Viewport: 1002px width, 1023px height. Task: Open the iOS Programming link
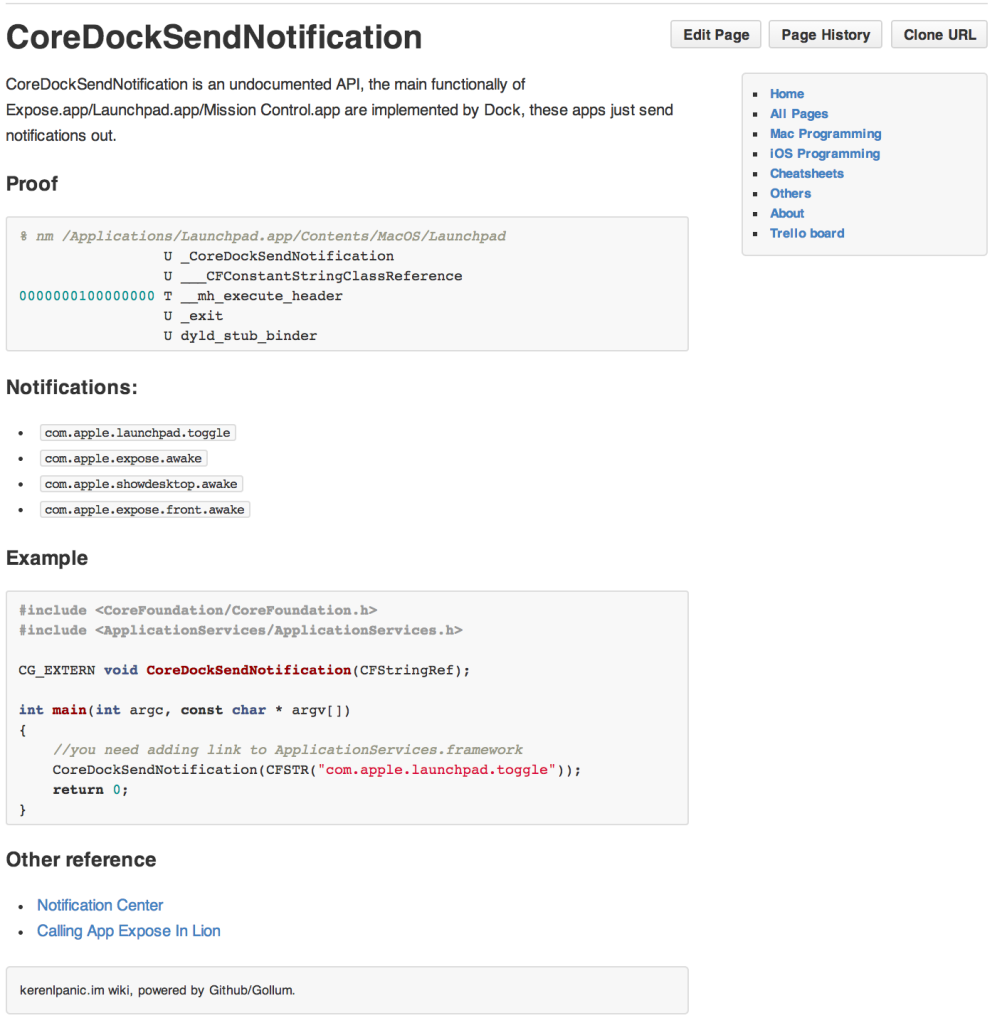[825, 154]
